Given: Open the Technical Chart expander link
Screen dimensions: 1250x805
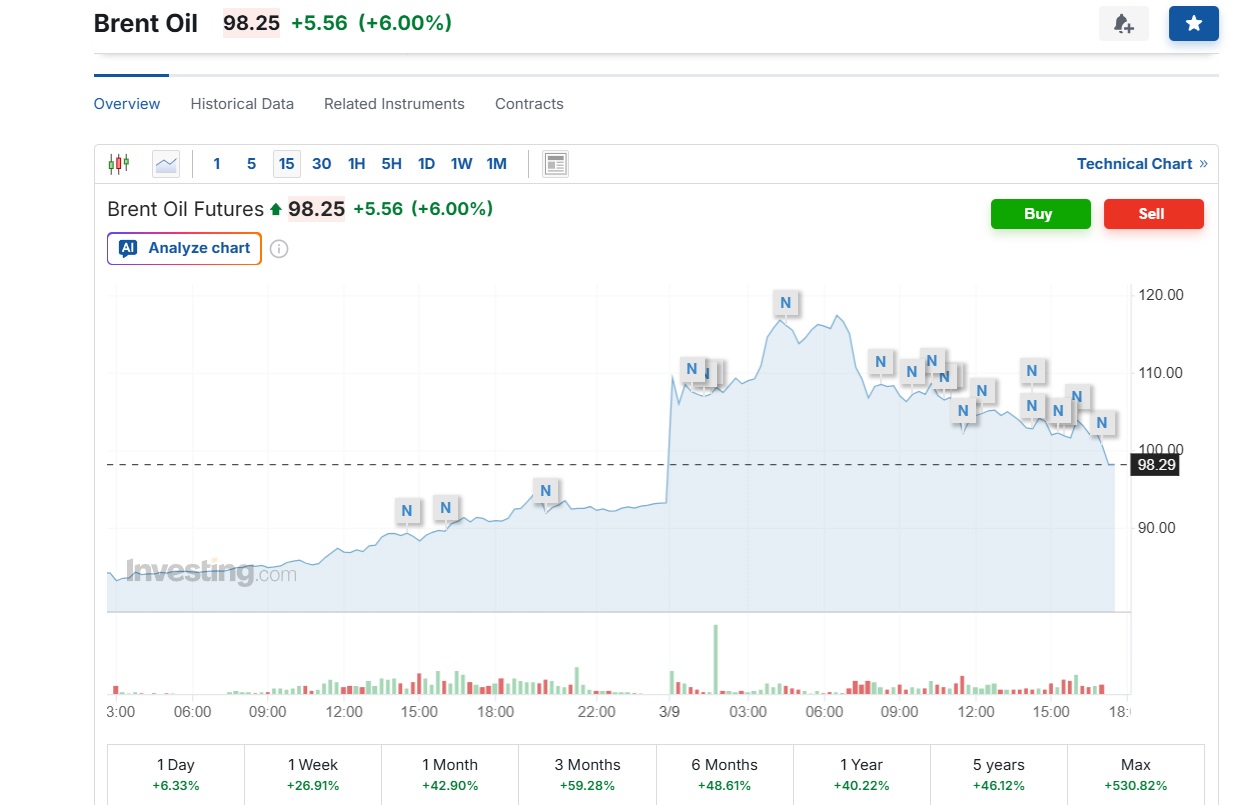Looking at the screenshot, I should tap(1141, 164).
